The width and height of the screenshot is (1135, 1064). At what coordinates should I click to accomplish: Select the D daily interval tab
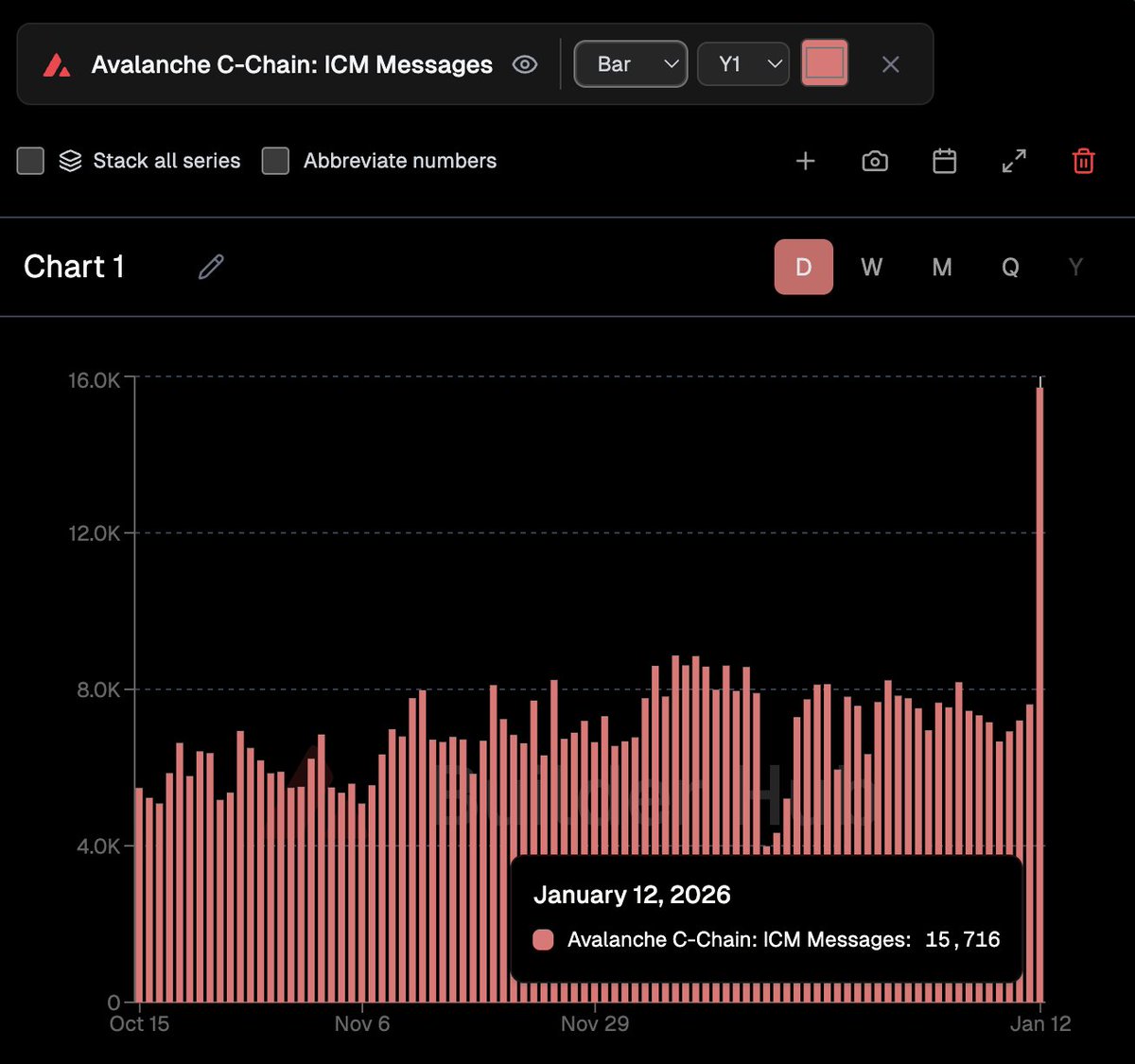pos(804,267)
